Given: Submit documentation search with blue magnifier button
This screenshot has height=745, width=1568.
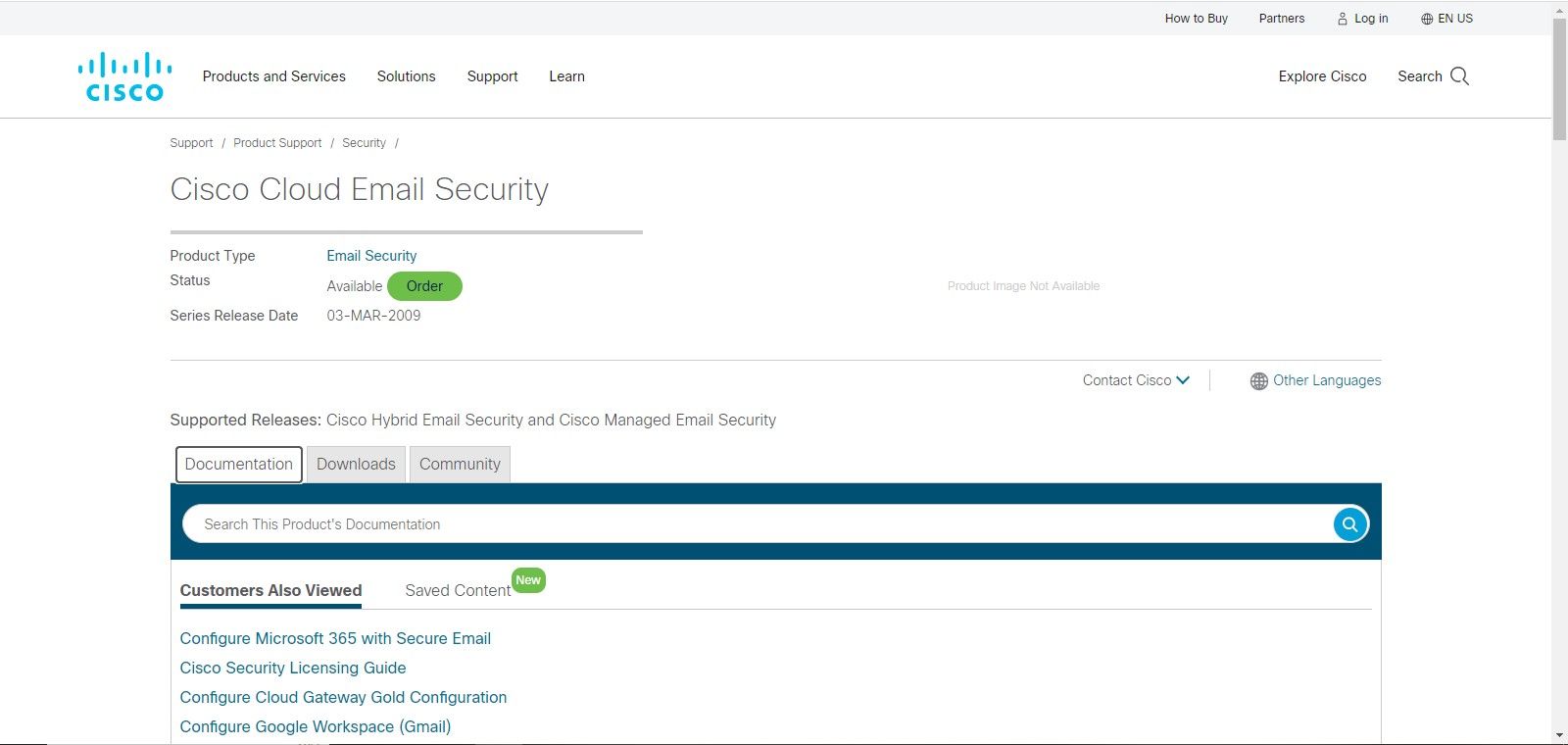Looking at the screenshot, I should click(x=1349, y=524).
